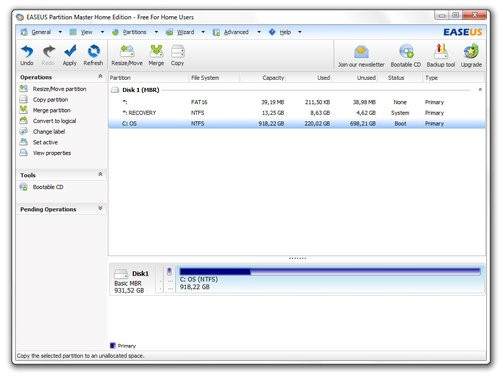Screen dimensions: 500x375
Task: Click the Help menu icon
Action: click(x=272, y=32)
